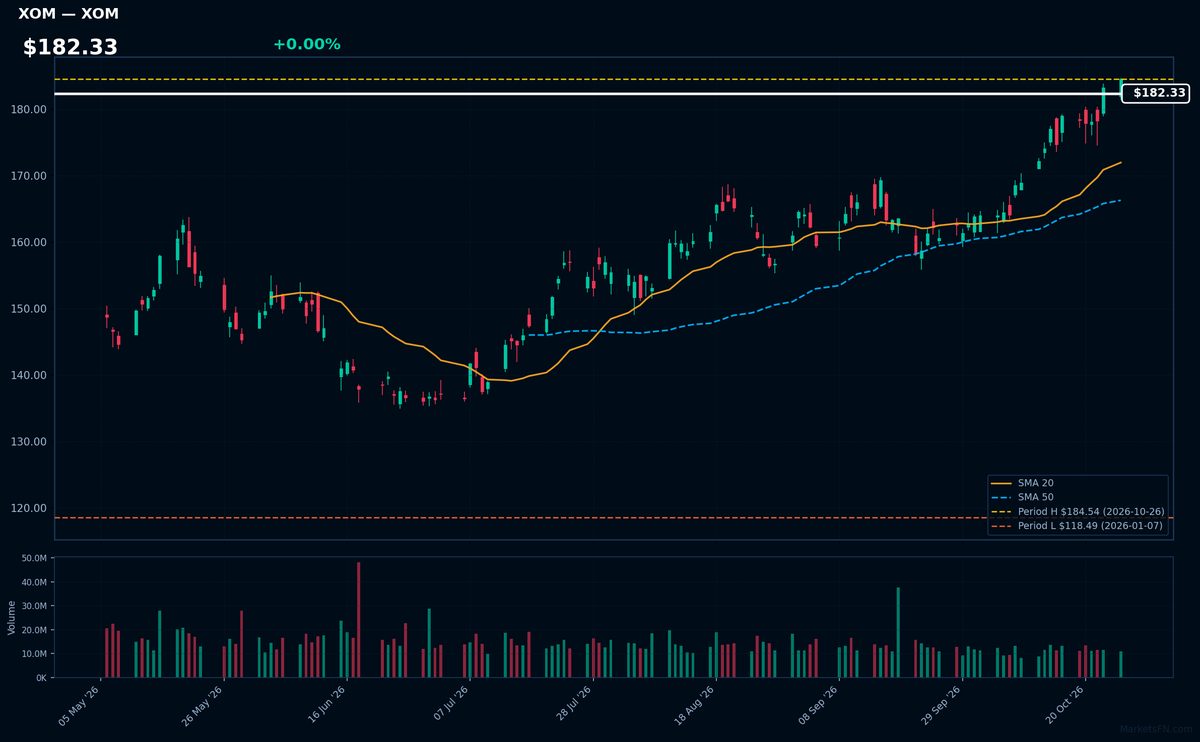Image resolution: width=1200 pixels, height=742 pixels.
Task: Click the 140.00 y-axis label
Action: (x=30, y=375)
